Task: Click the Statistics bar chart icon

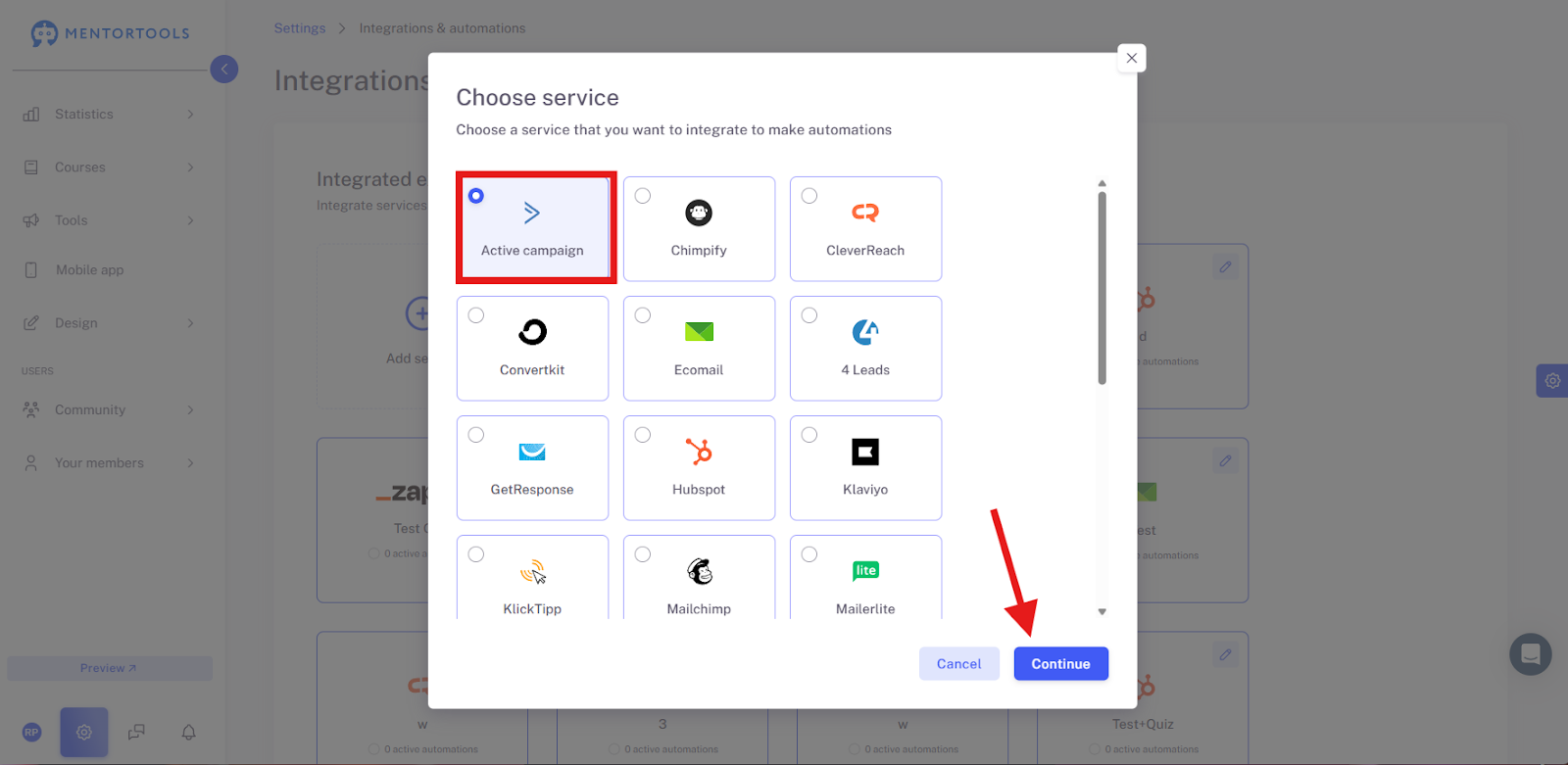Action: pyautogui.click(x=31, y=115)
